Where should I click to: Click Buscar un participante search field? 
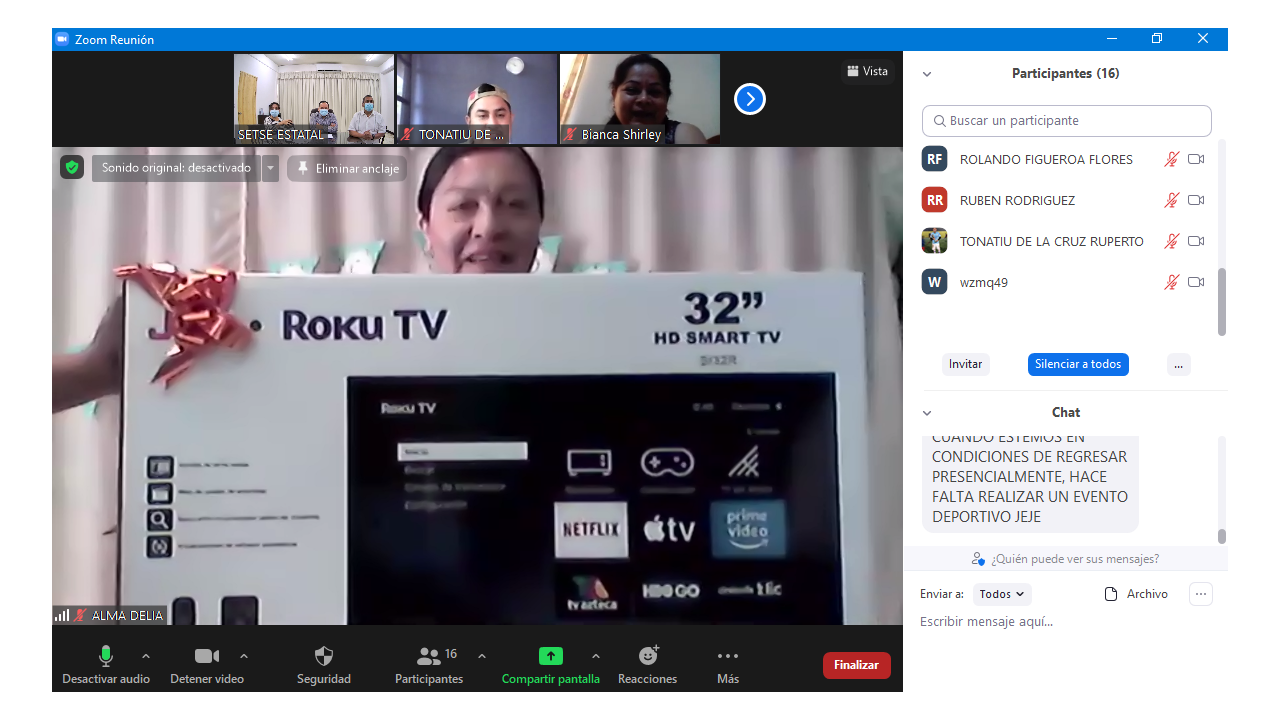tap(1067, 121)
